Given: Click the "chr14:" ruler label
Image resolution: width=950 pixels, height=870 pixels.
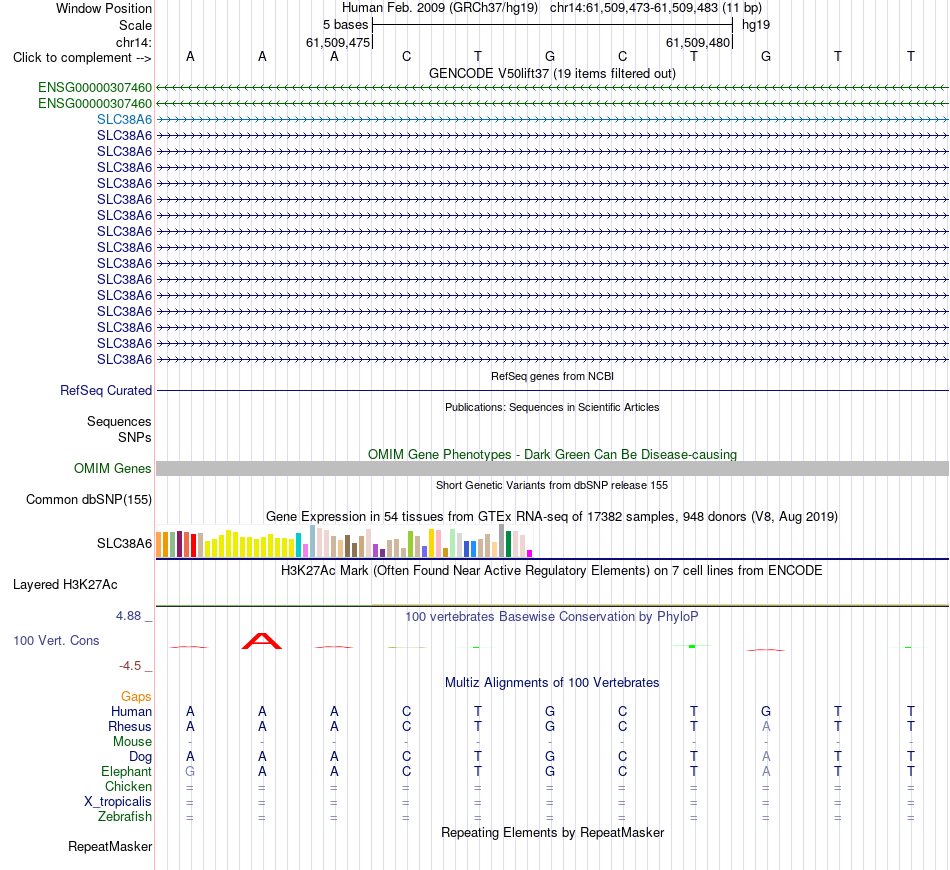Looking at the screenshot, I should pos(134,42).
